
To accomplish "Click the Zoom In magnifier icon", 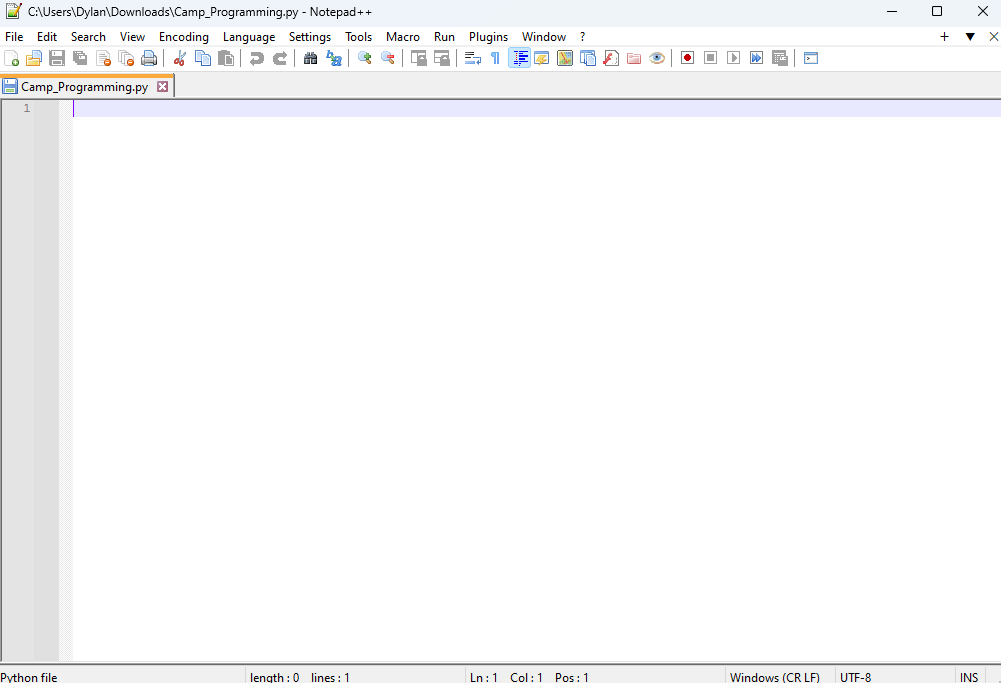I will 365,58.
